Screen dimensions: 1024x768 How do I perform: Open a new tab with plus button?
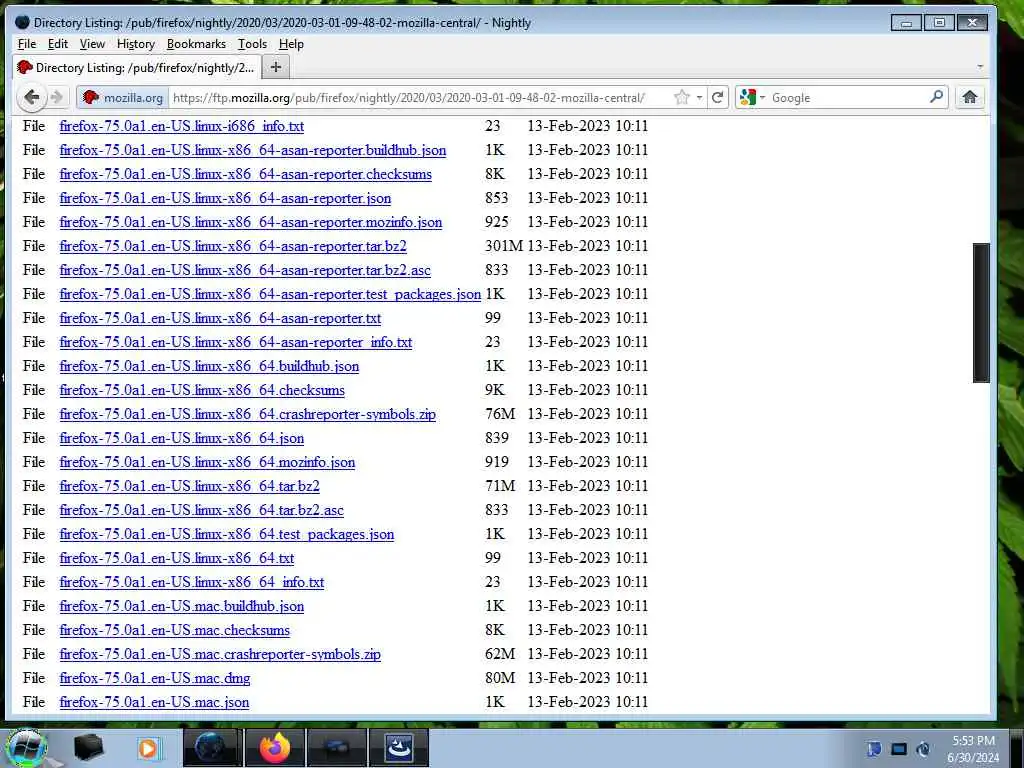coord(276,67)
